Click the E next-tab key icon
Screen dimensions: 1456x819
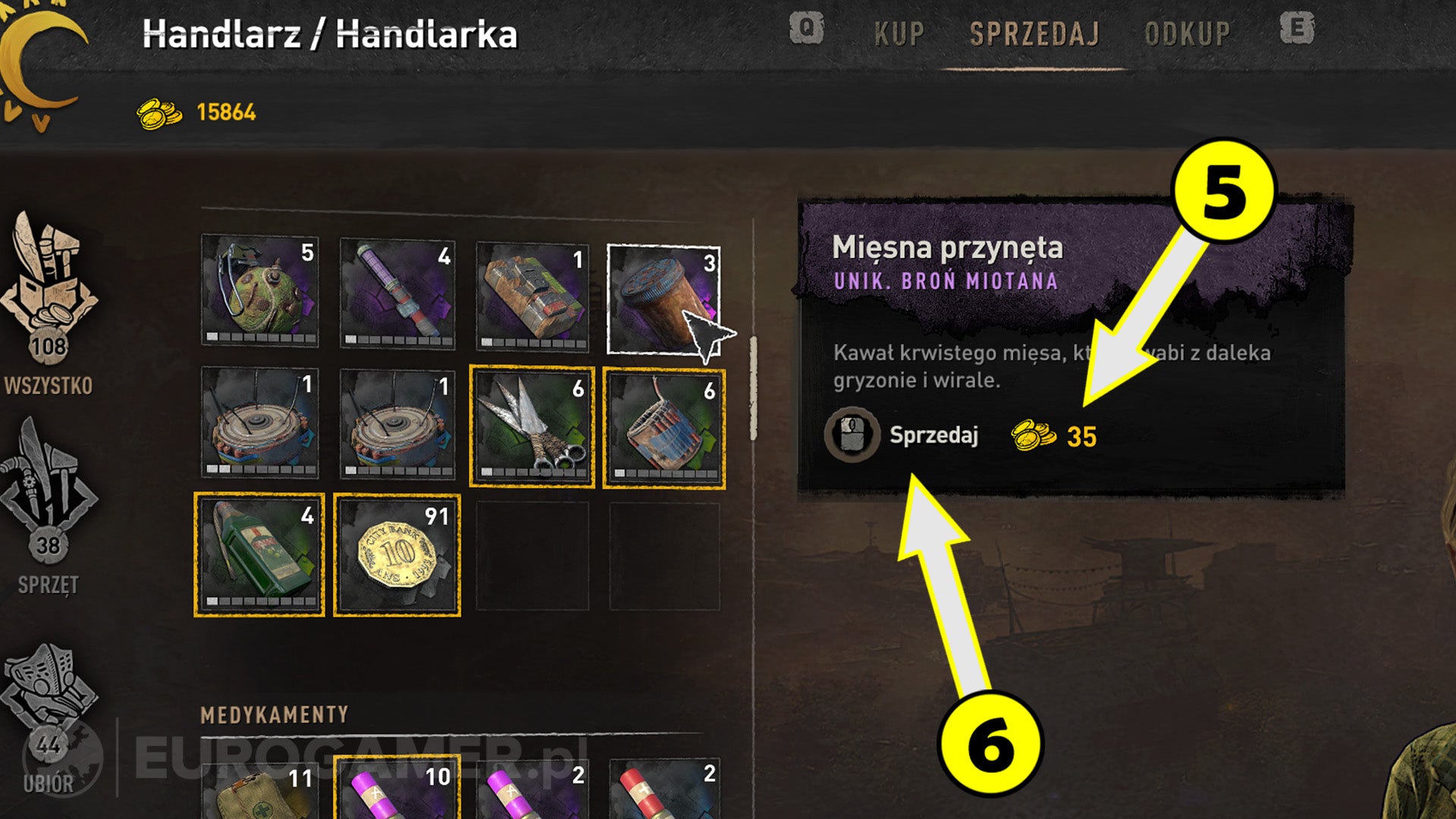(1298, 29)
